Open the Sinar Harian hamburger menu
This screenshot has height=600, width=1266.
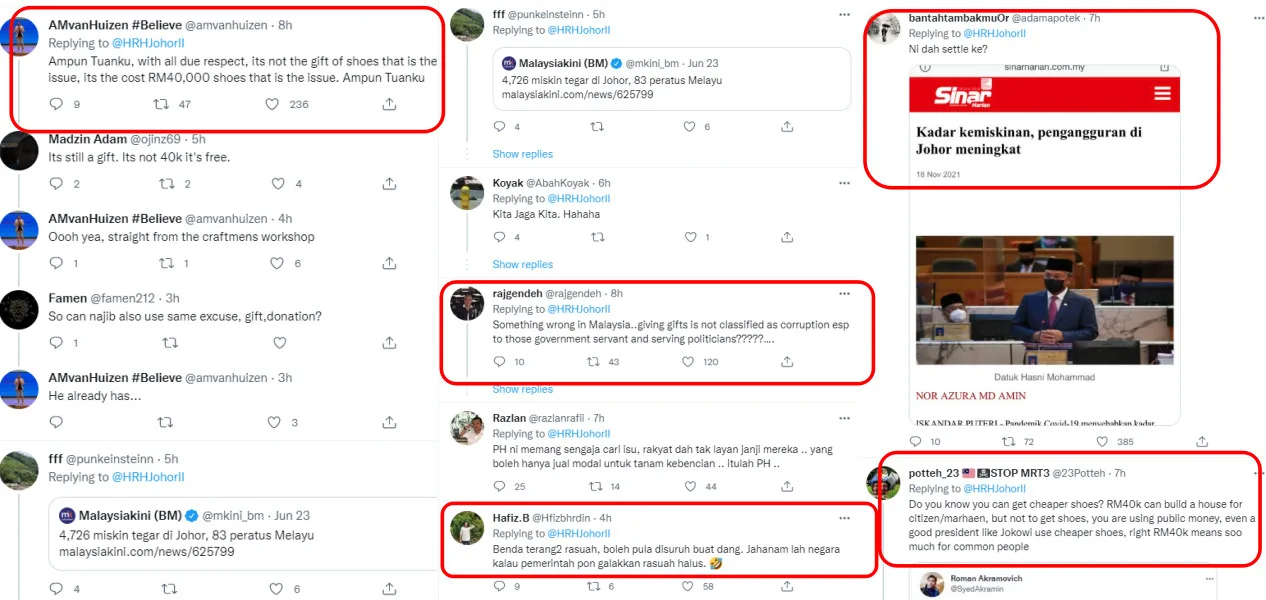(x=1162, y=94)
